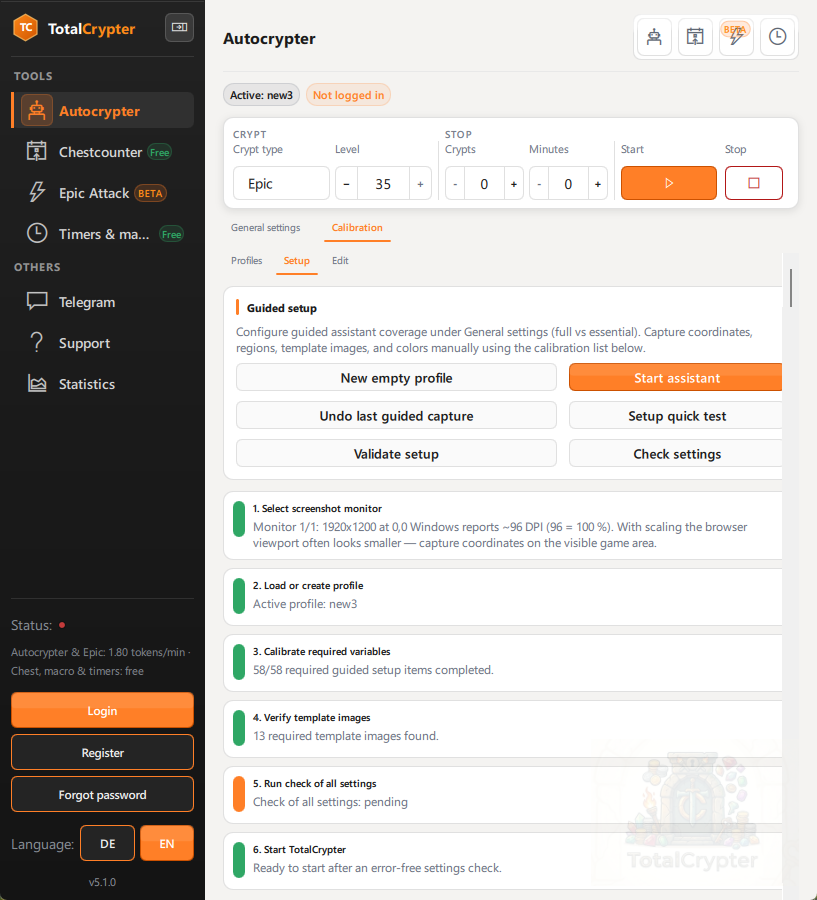Open the Profiles sub-tab

pyautogui.click(x=246, y=261)
